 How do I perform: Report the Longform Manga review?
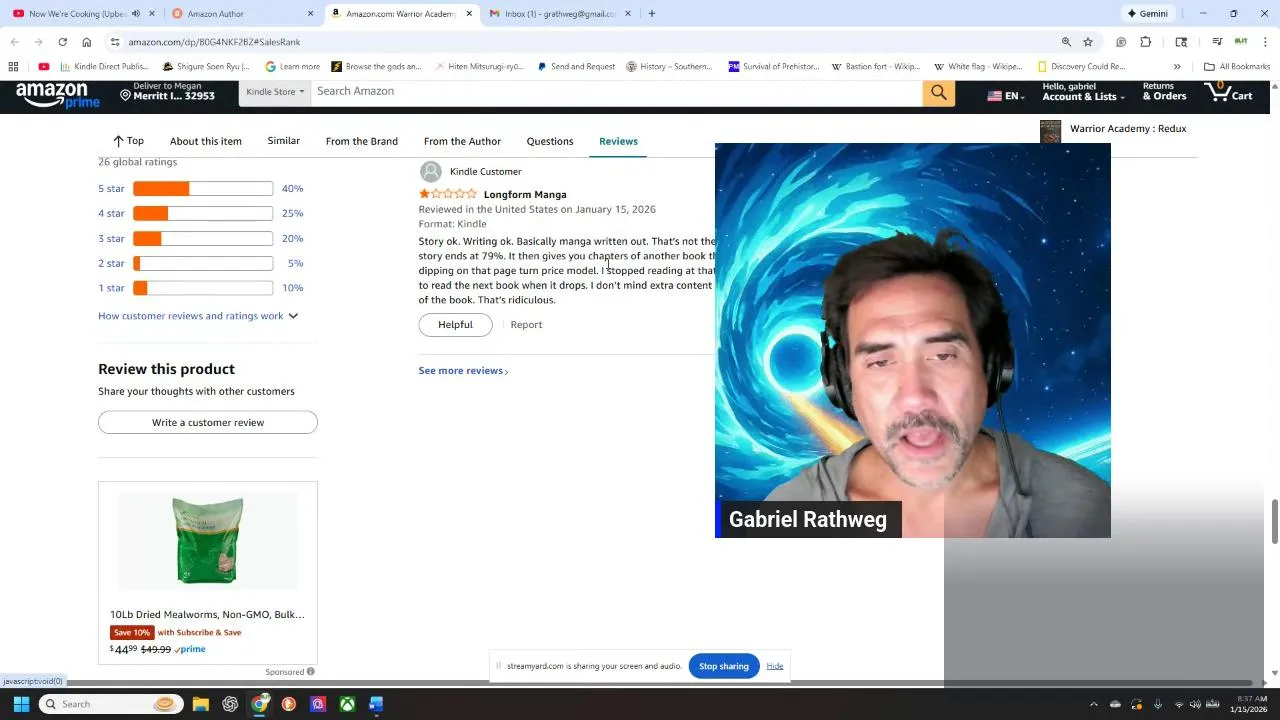tap(526, 325)
